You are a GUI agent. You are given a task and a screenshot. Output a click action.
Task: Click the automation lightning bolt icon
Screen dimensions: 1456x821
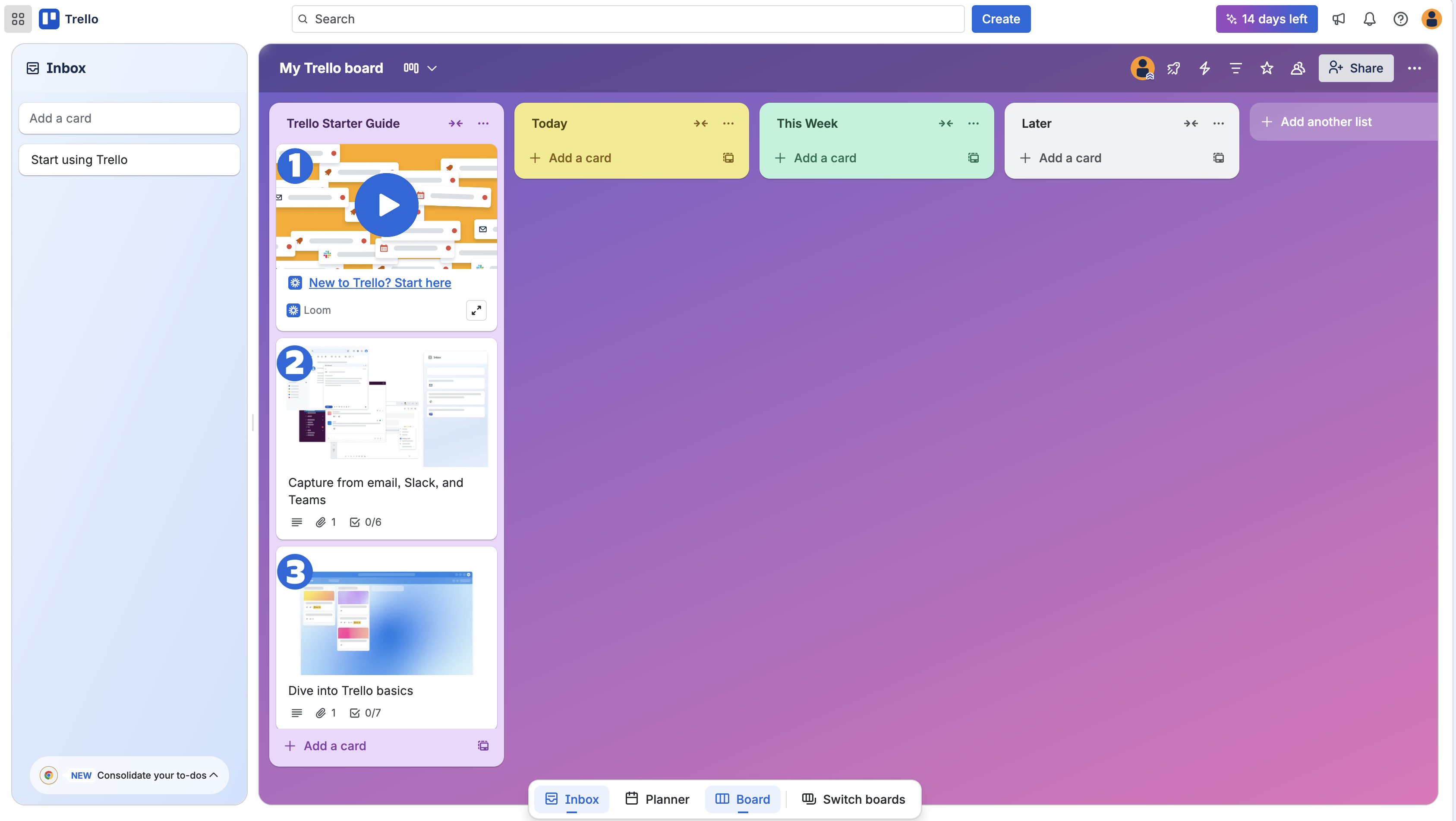tap(1204, 68)
